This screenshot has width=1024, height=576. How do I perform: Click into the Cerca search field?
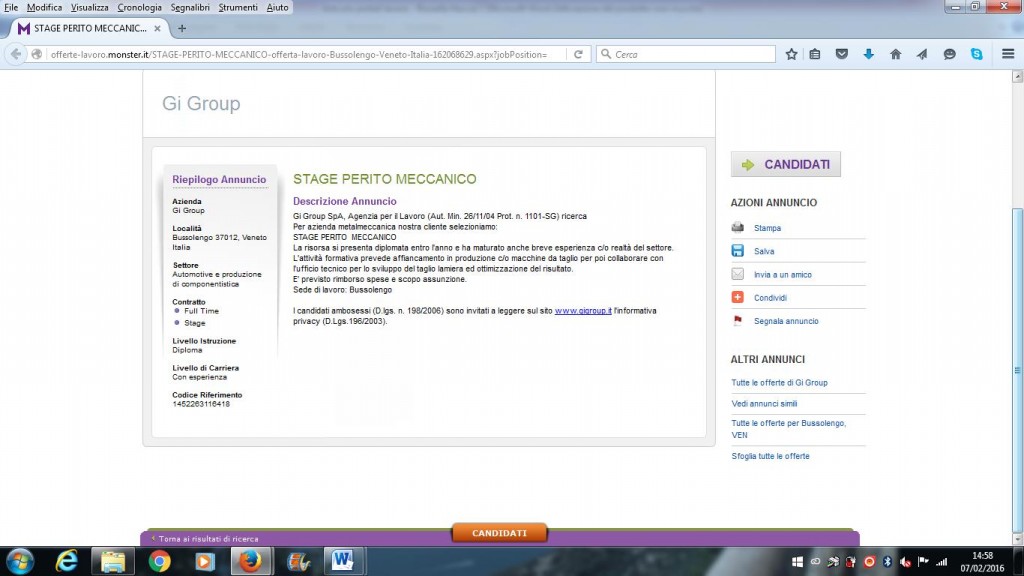point(686,54)
